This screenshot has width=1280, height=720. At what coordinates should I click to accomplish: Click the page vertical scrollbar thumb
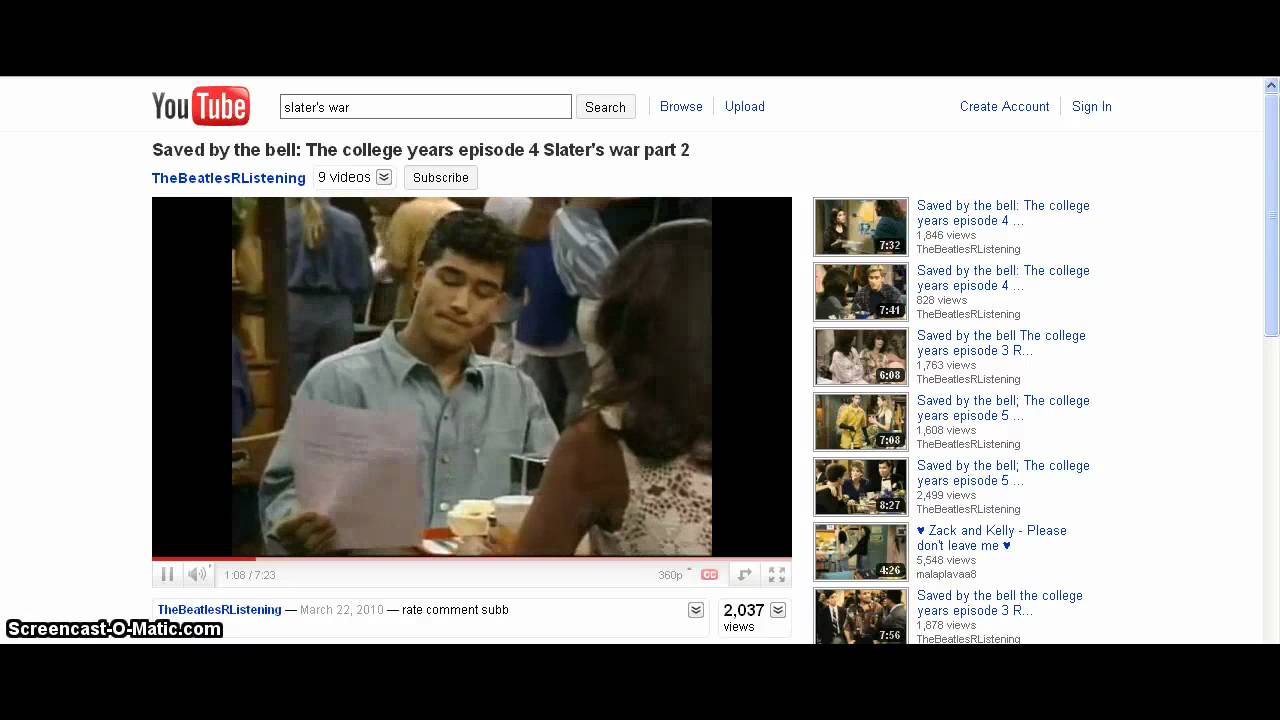(x=1272, y=215)
